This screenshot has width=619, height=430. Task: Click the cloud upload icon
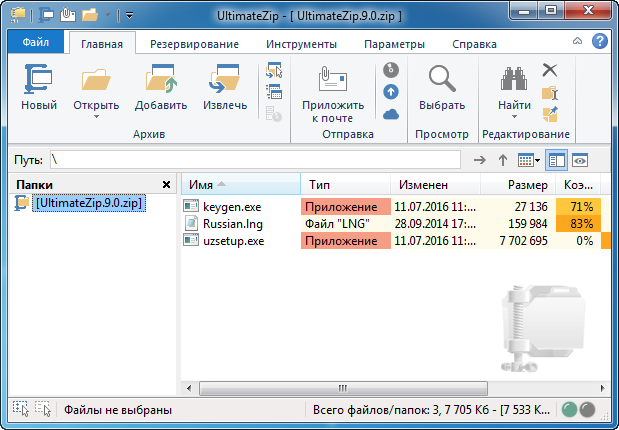391,113
